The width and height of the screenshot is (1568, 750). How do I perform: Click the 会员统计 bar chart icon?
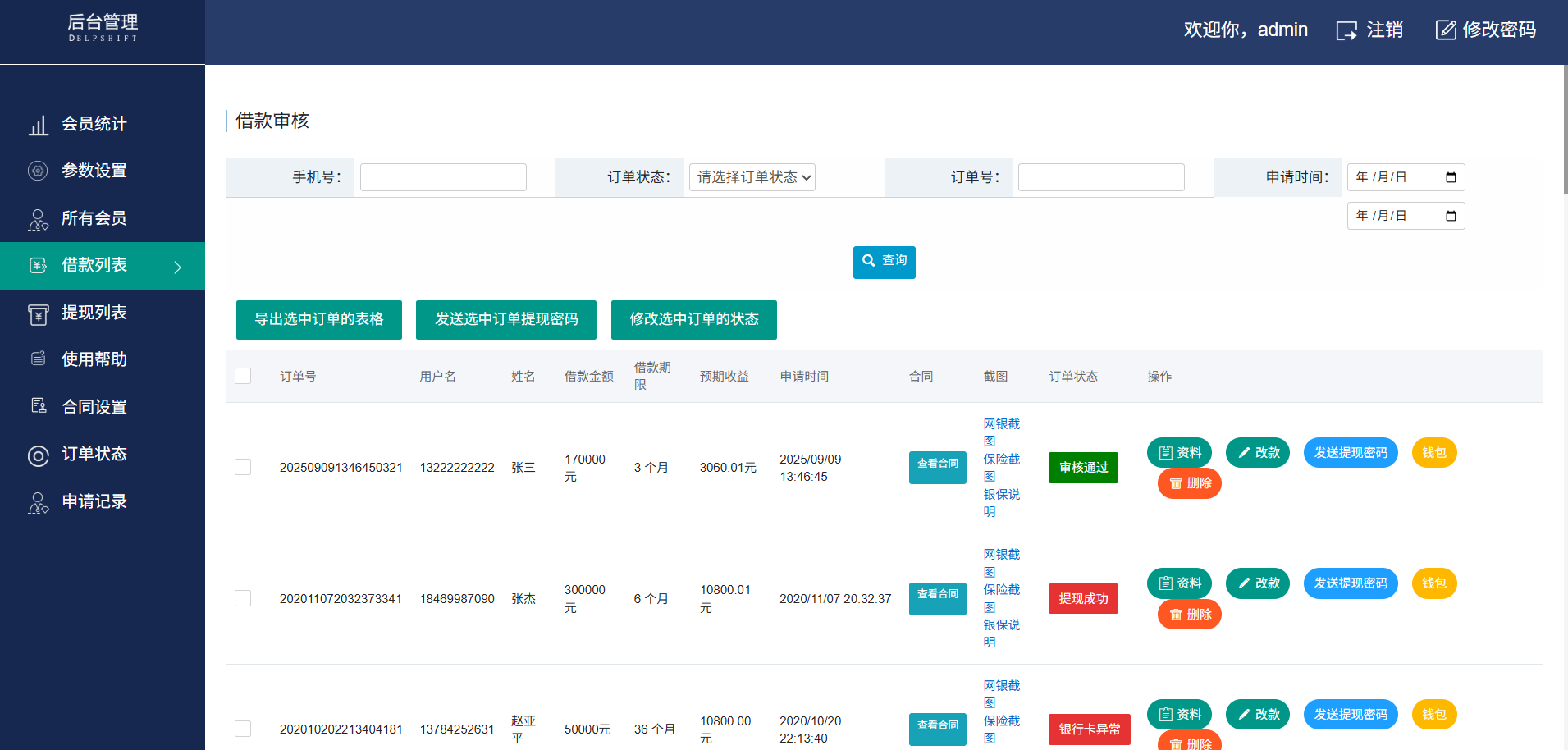coord(39,125)
